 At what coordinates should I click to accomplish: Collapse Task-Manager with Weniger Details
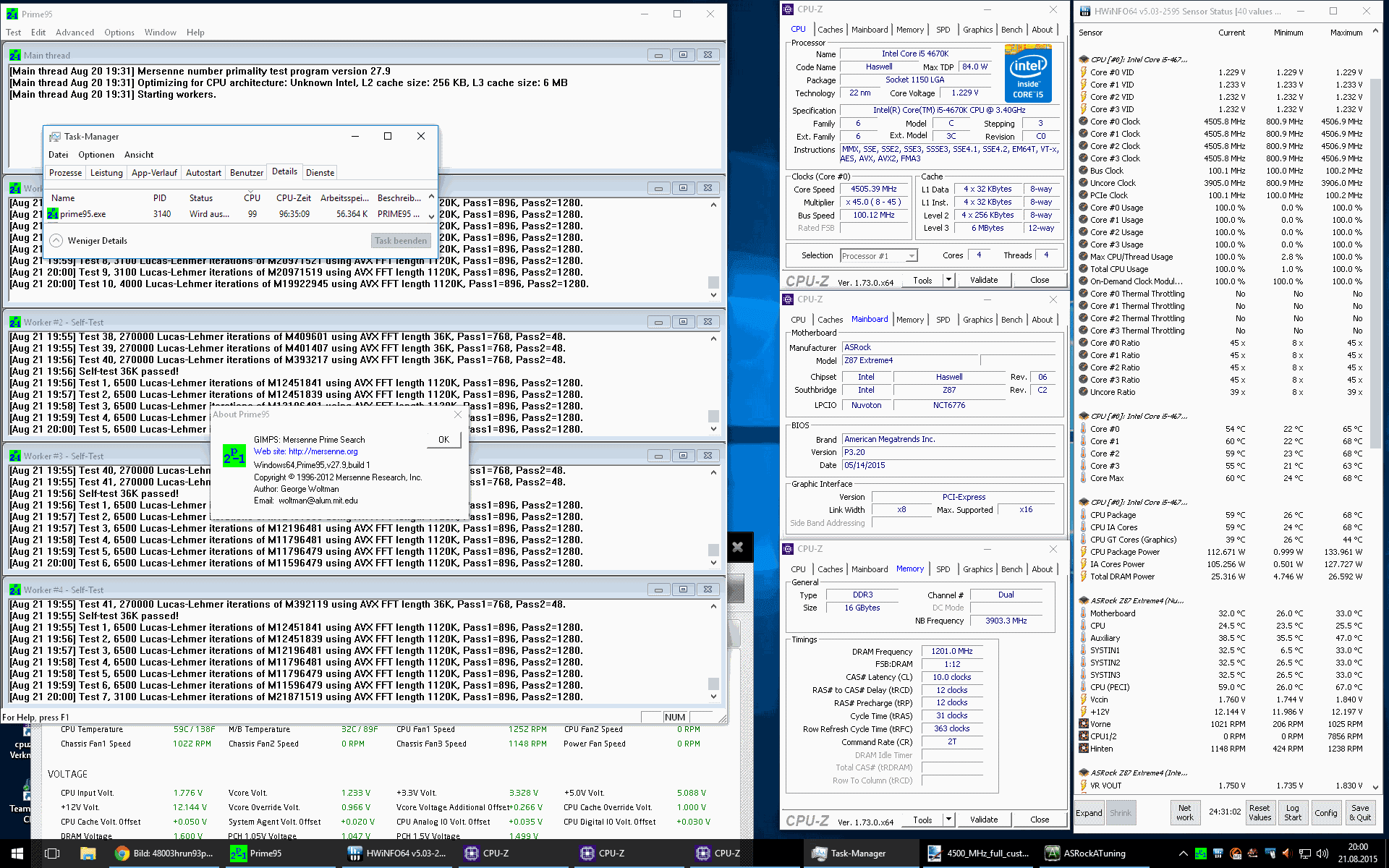(x=89, y=241)
